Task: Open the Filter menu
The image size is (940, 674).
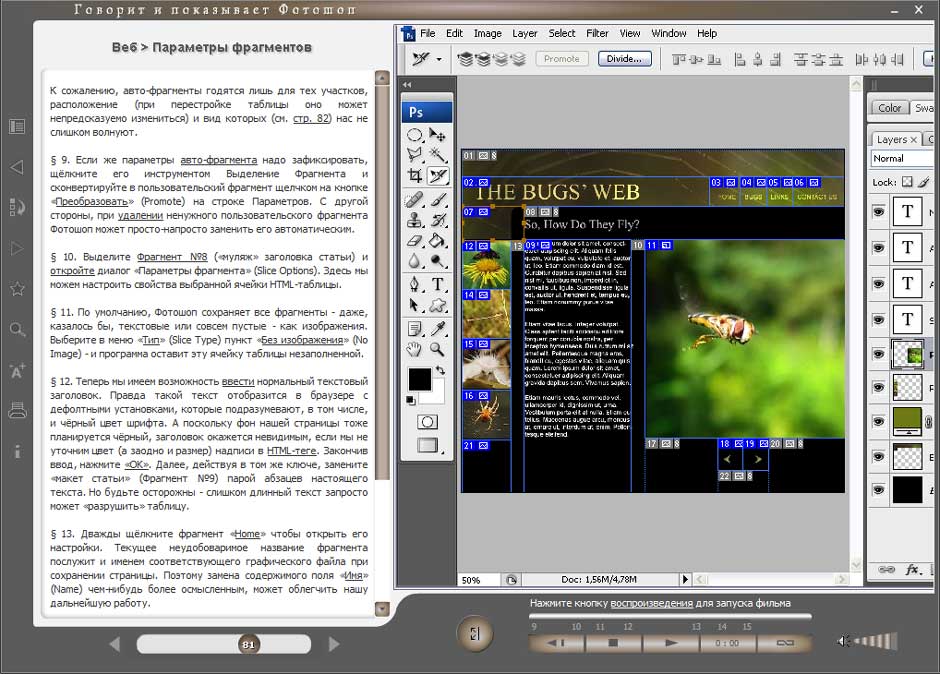Action: (598, 33)
